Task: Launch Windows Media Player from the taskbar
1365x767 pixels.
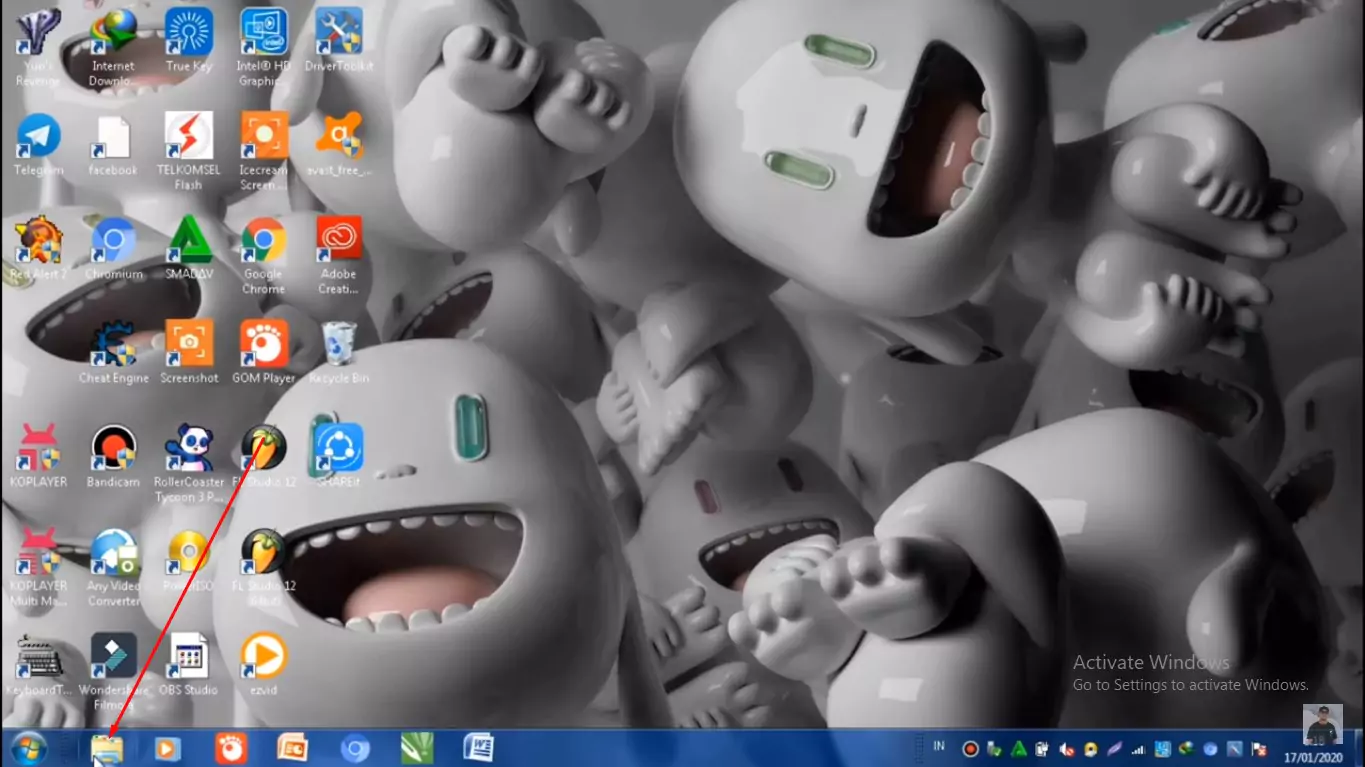Action: (x=168, y=749)
